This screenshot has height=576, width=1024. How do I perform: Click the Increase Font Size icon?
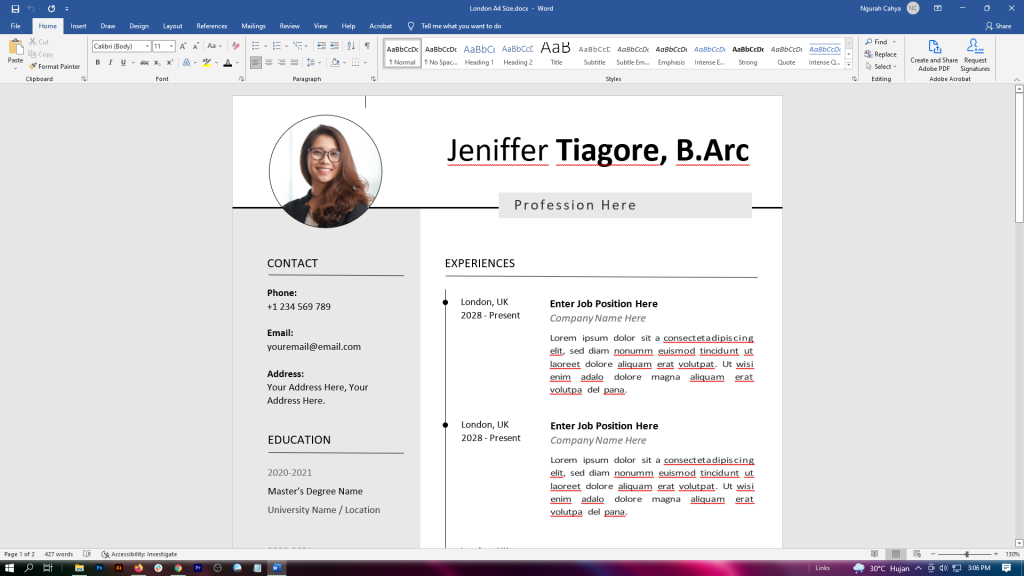183,46
